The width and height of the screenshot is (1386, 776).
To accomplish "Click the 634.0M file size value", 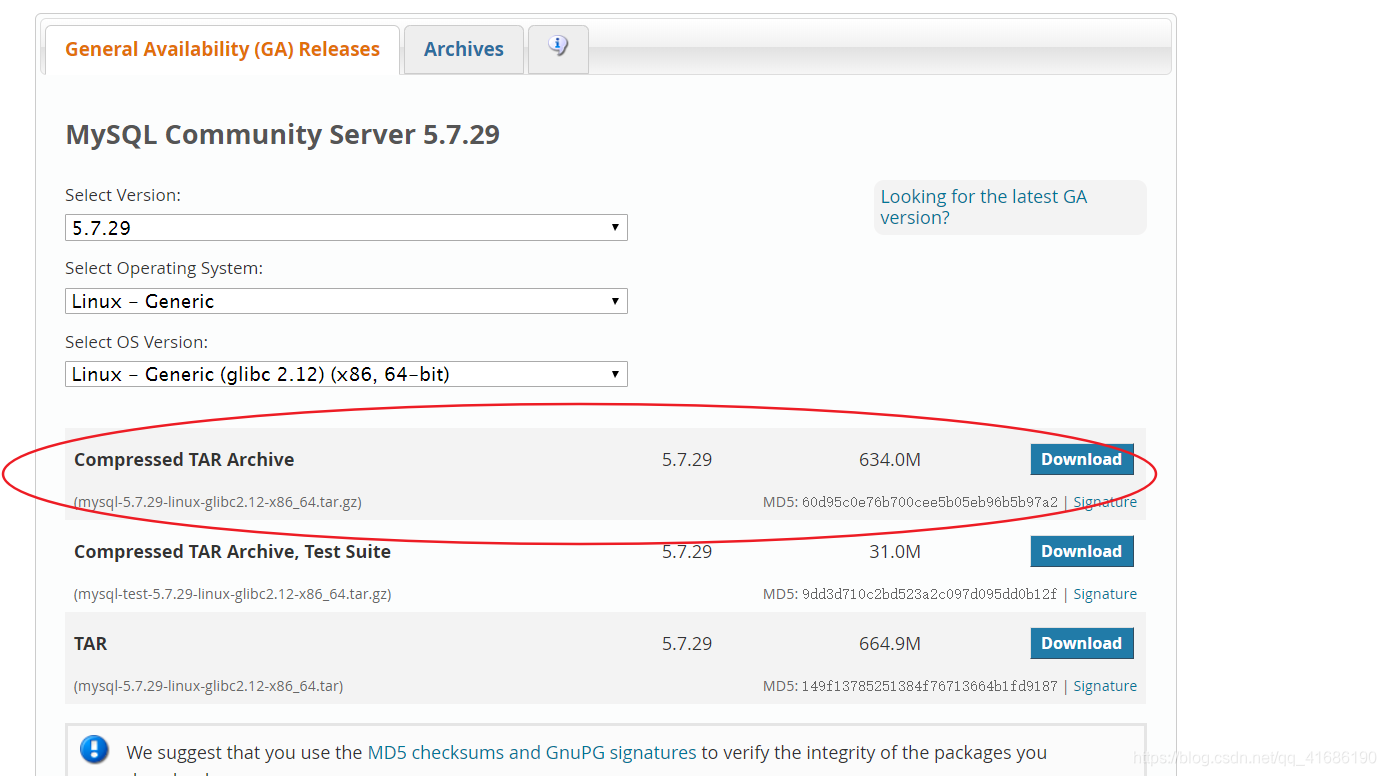I will coord(890,460).
